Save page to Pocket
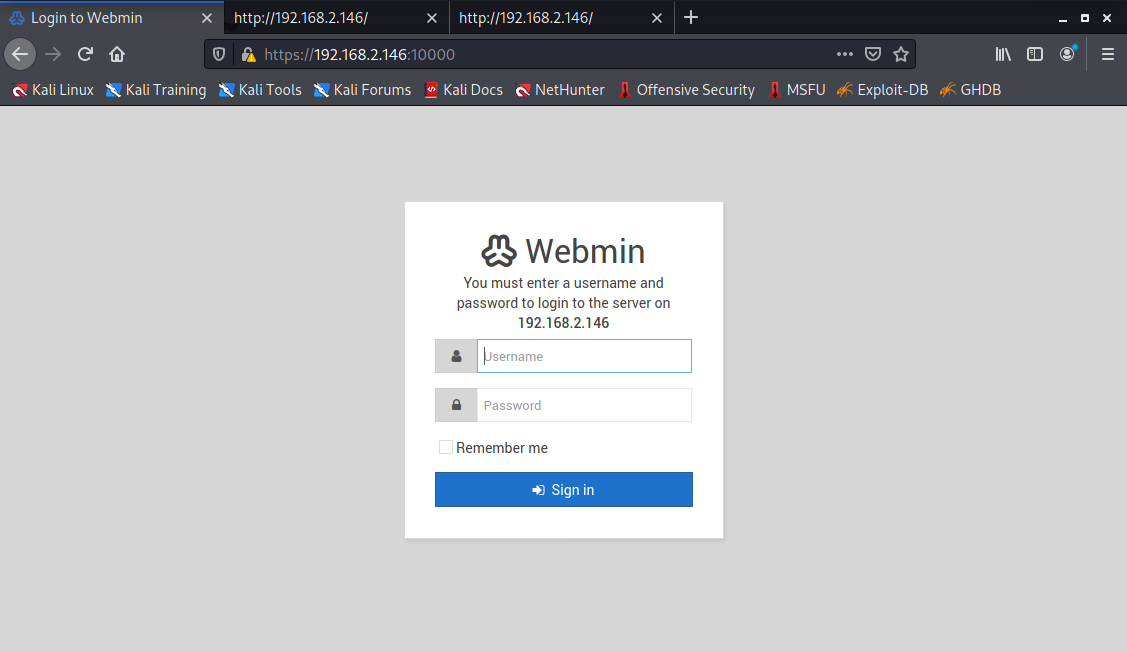The image size is (1127, 652). tap(873, 55)
